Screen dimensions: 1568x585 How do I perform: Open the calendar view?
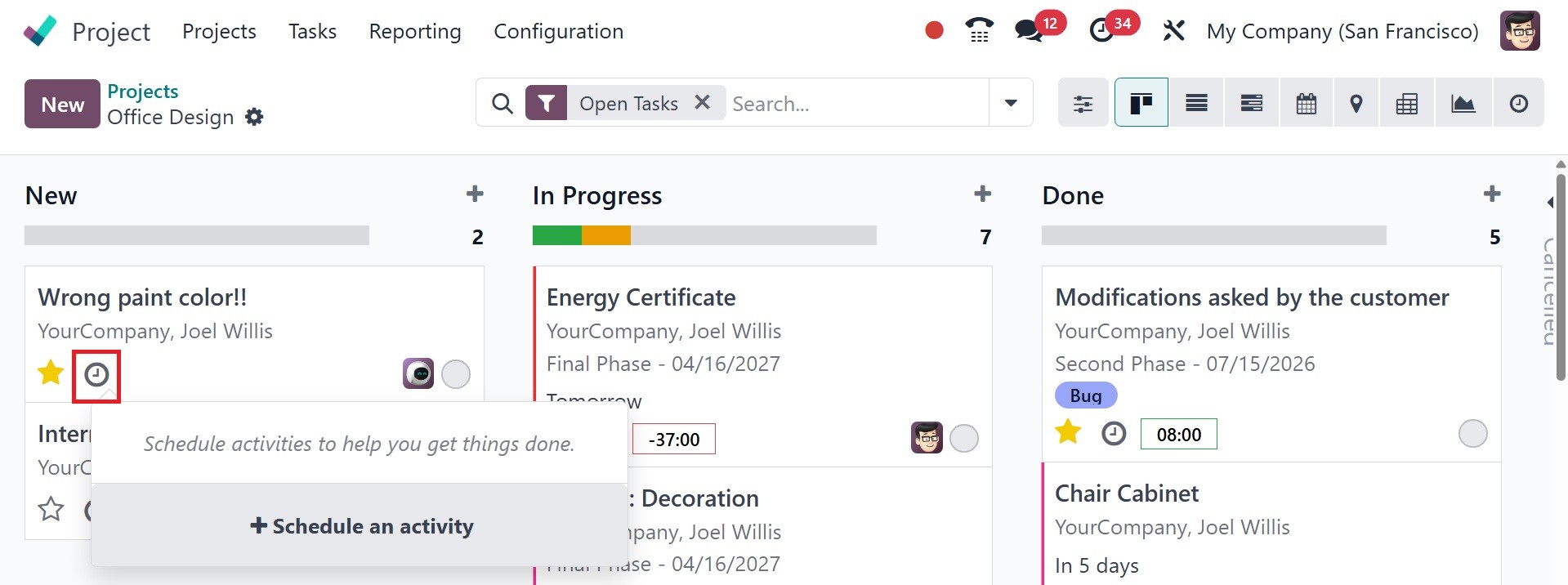1306,104
